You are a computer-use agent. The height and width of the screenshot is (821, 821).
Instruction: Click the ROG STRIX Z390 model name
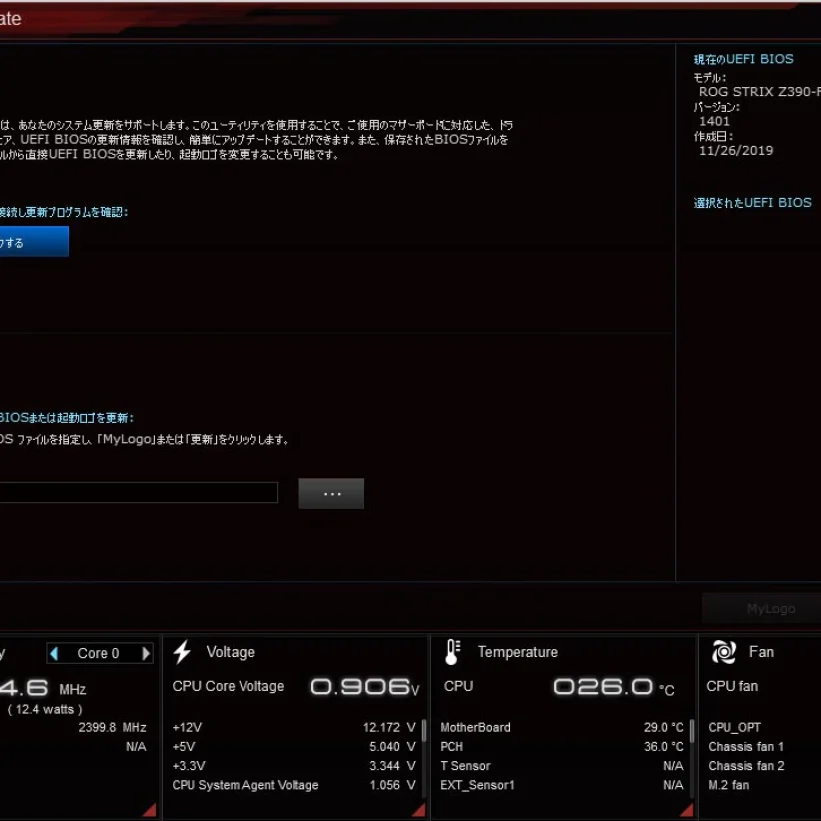pyautogui.click(x=760, y=92)
